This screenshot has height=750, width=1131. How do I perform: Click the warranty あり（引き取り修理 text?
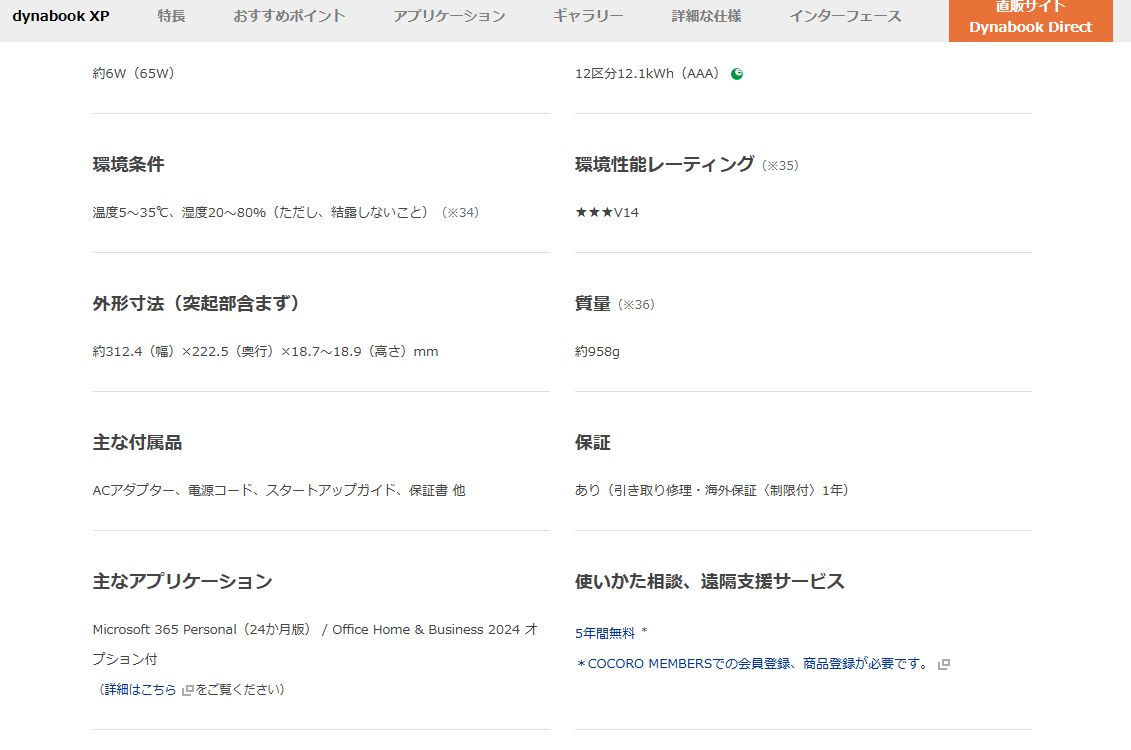(712, 490)
